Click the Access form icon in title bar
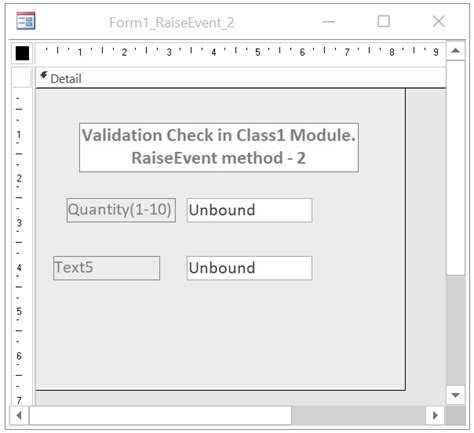Image resolution: width=474 pixels, height=433 pixels. (x=26, y=21)
